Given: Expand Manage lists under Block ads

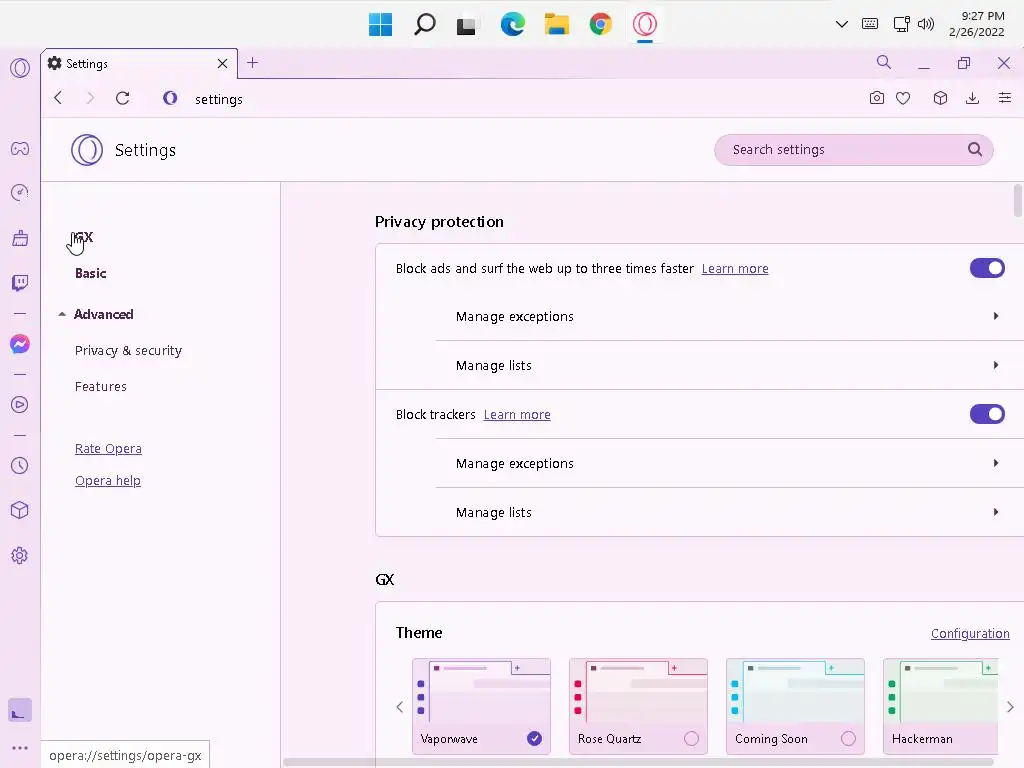Looking at the screenshot, I should click(729, 365).
